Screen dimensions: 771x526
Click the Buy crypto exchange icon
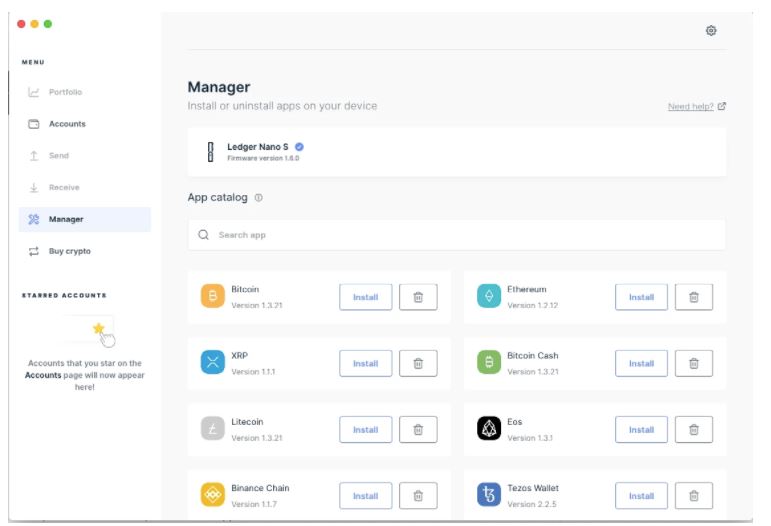click(x=33, y=251)
